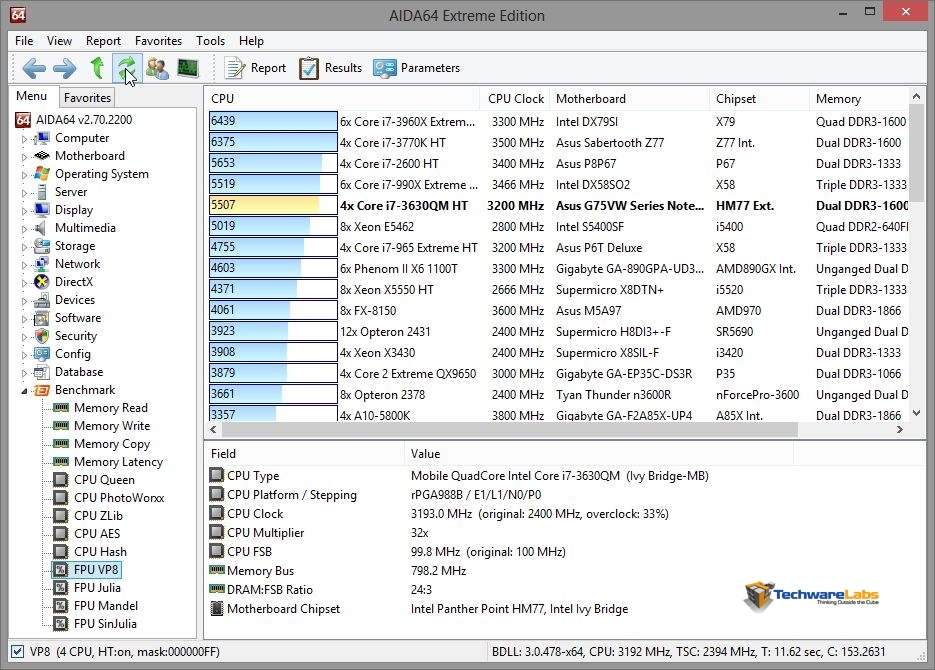Image resolution: width=935 pixels, height=670 pixels.
Task: Expand the Motherboard tree node
Action: click(x=24, y=157)
